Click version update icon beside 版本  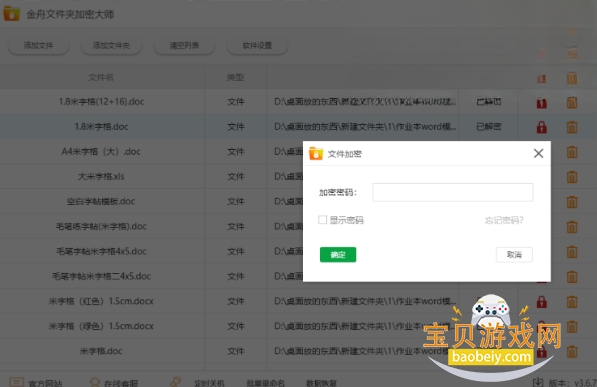point(538,382)
